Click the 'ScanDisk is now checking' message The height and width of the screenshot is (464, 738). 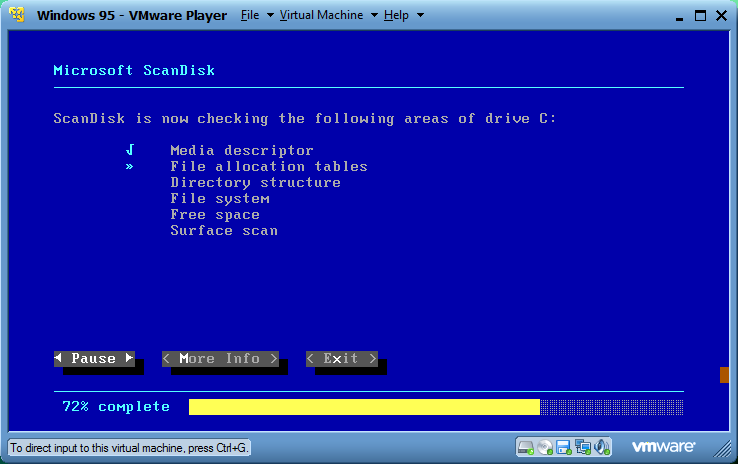coord(305,119)
